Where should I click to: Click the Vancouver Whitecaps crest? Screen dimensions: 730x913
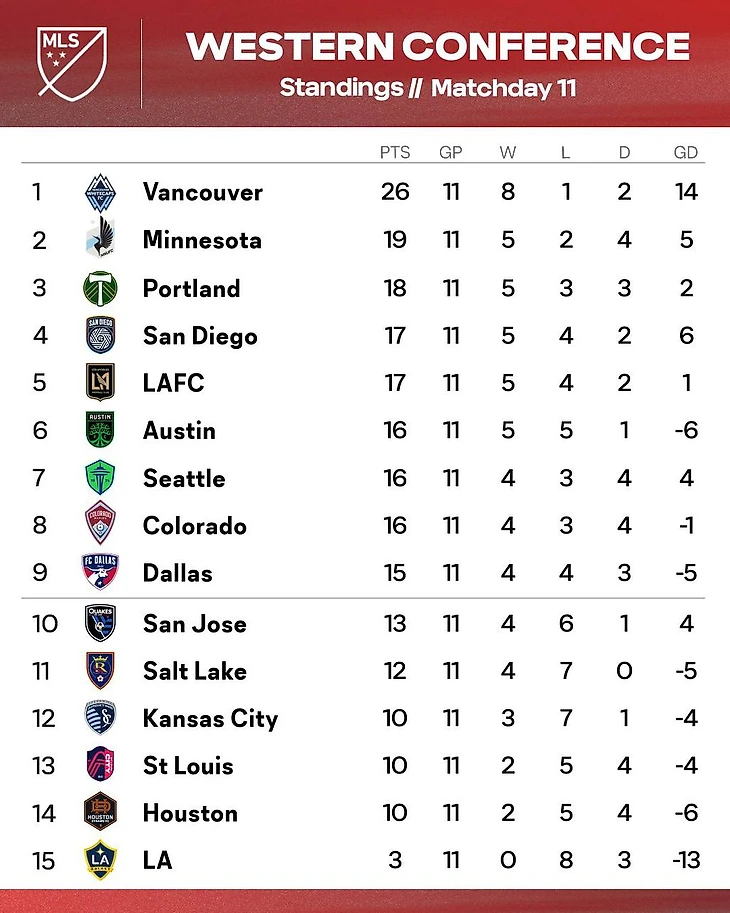[x=100, y=192]
